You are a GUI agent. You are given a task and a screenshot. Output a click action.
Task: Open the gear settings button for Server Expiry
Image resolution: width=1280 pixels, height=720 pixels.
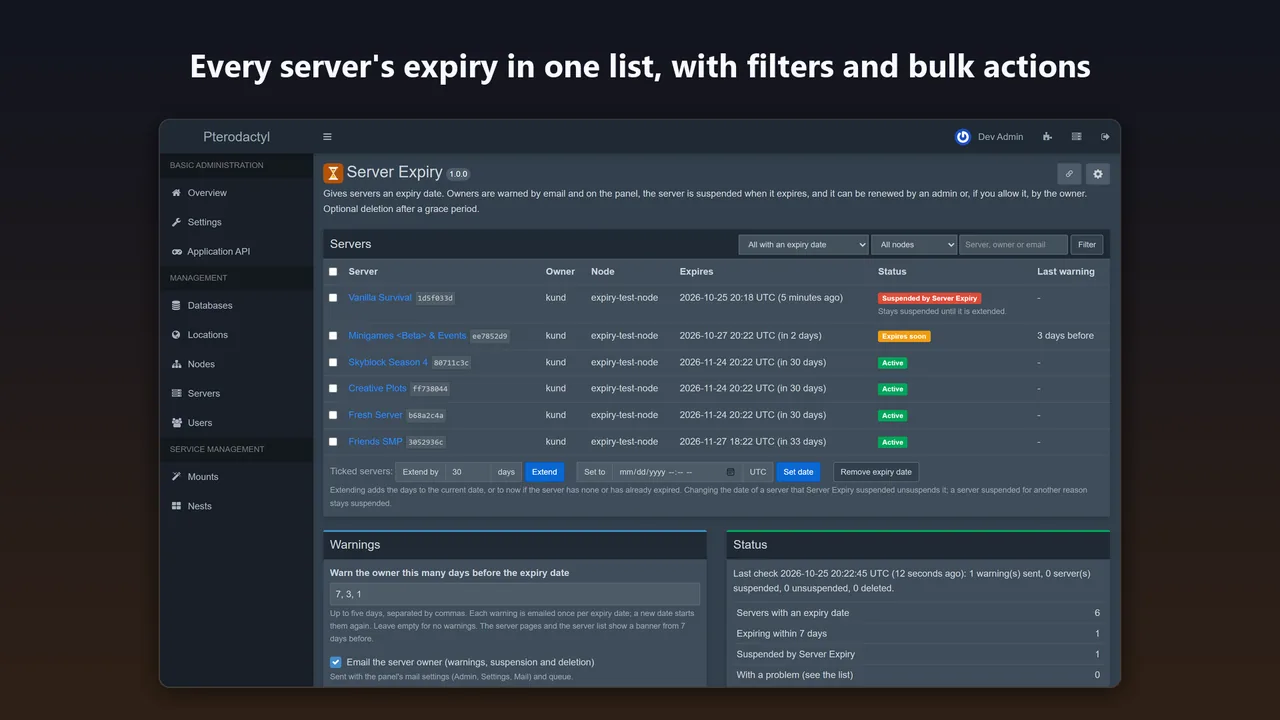[x=1097, y=174]
